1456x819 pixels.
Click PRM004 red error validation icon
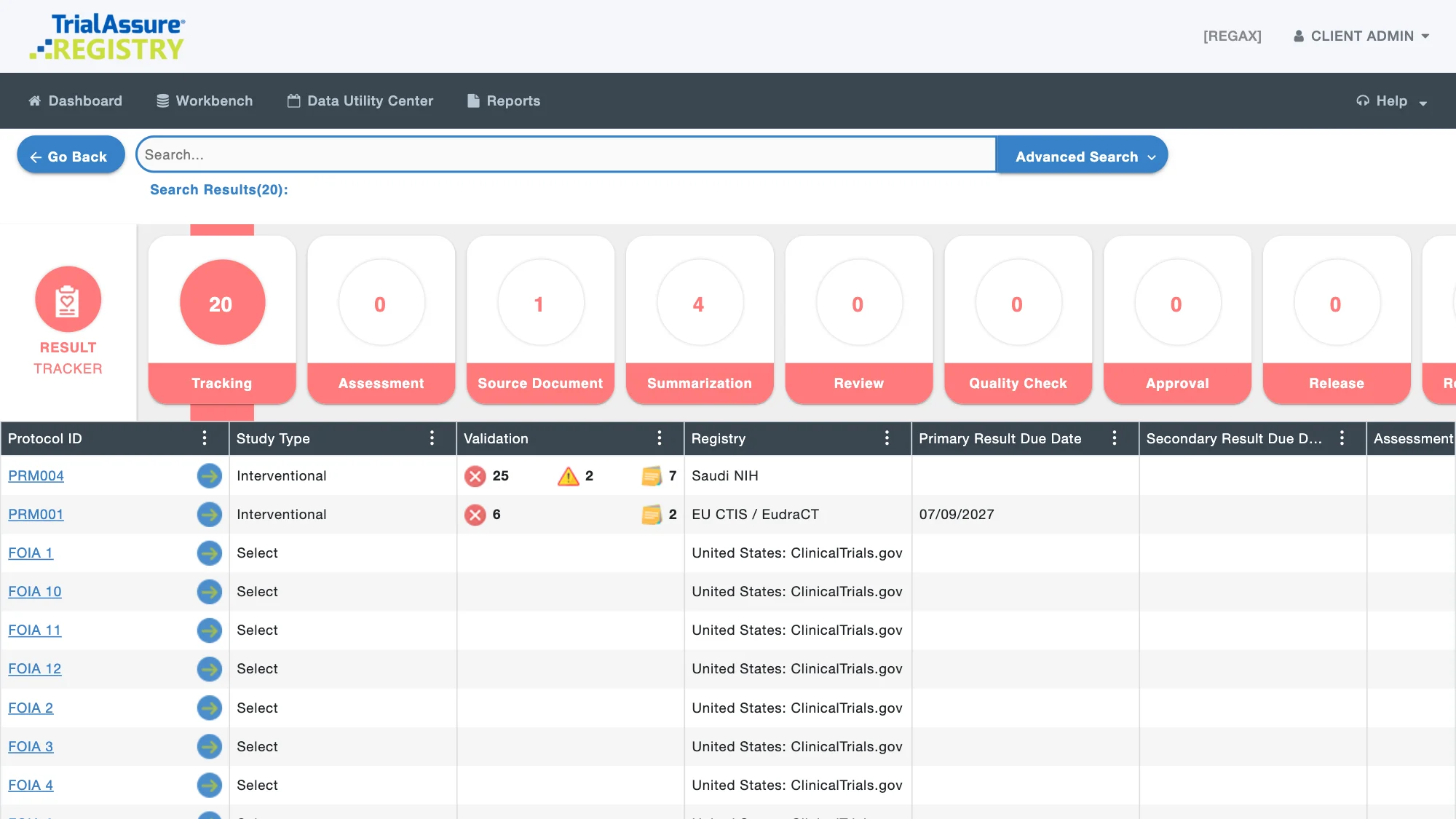(x=475, y=476)
